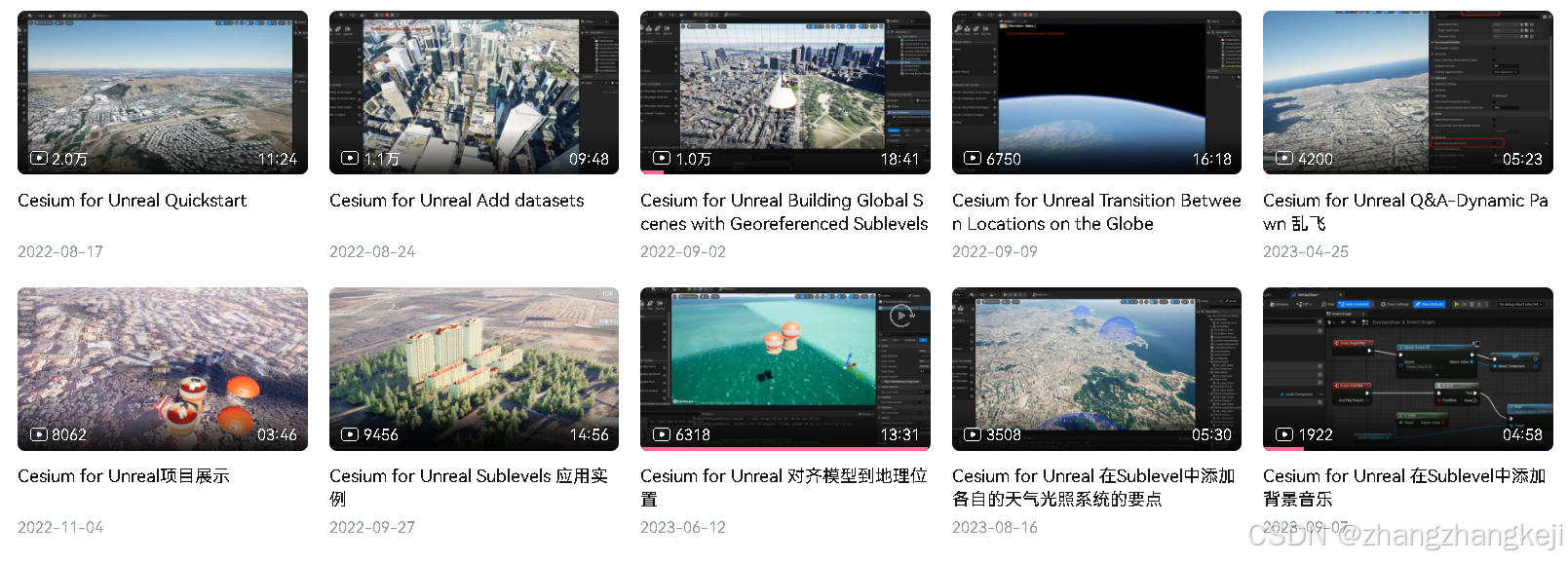The image size is (1568, 562).
Task: Open the 添加背景音乐 blueprint video thumbnail
Action: point(1408,369)
